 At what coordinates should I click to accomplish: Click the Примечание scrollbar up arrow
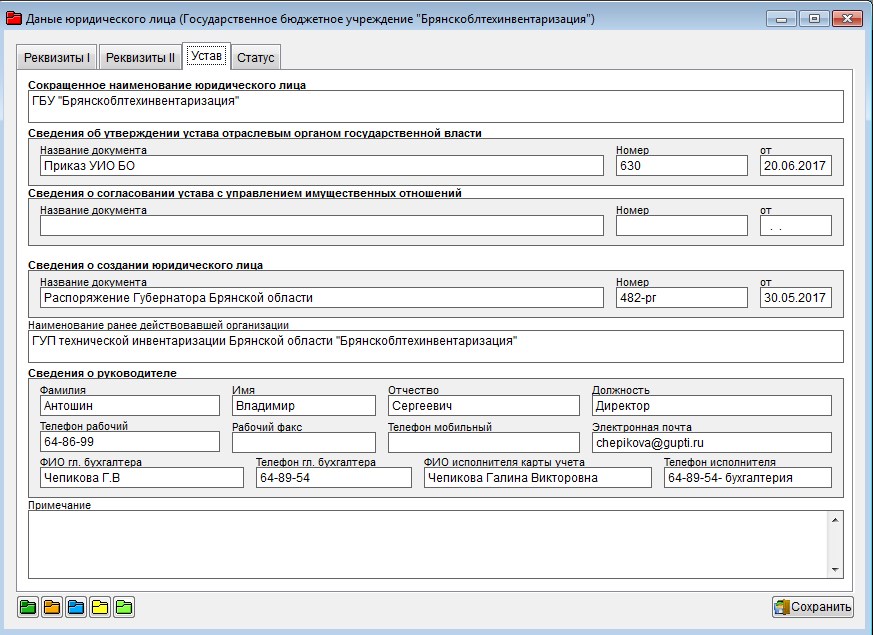[835, 520]
